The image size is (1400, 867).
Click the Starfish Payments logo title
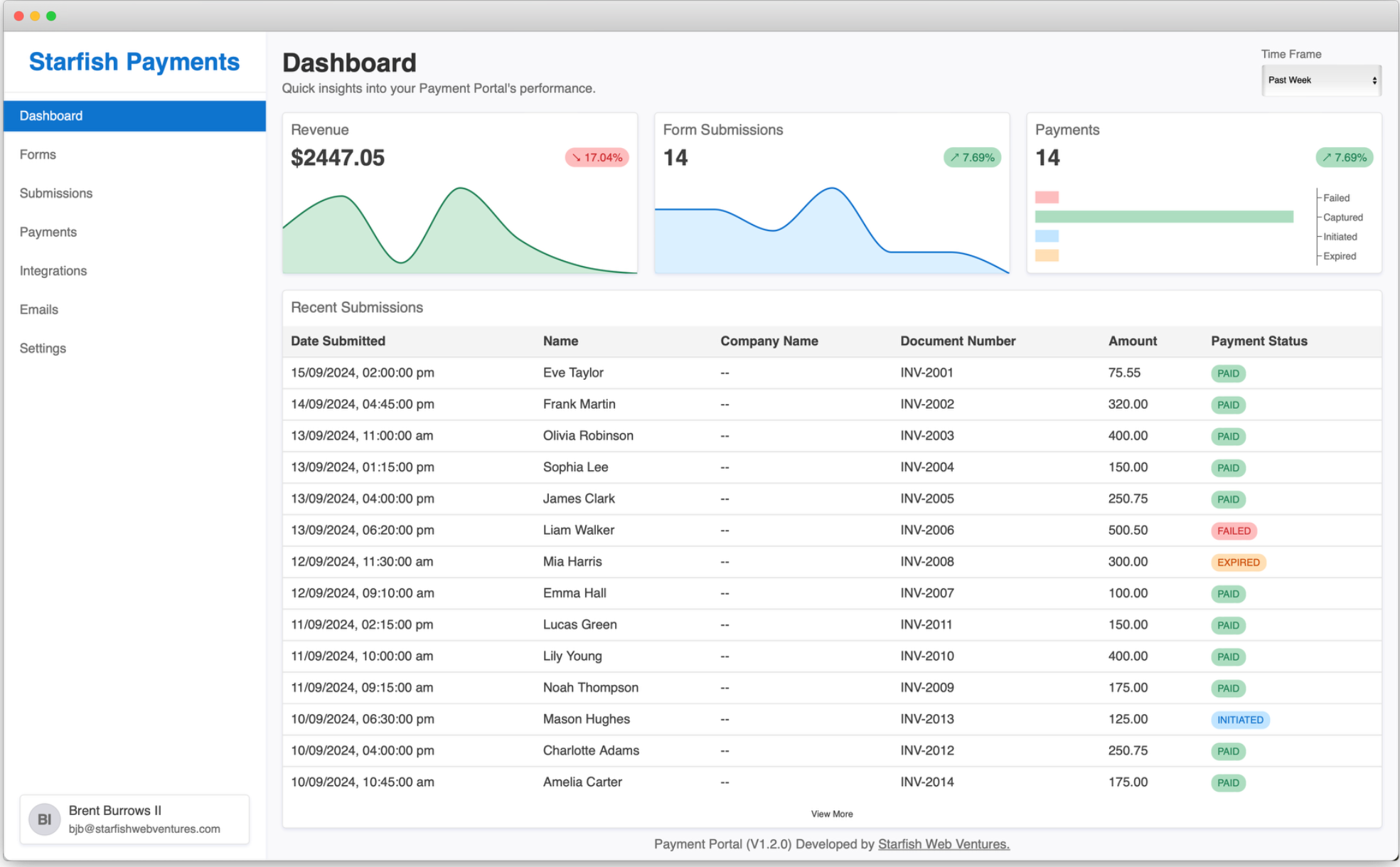point(134,62)
